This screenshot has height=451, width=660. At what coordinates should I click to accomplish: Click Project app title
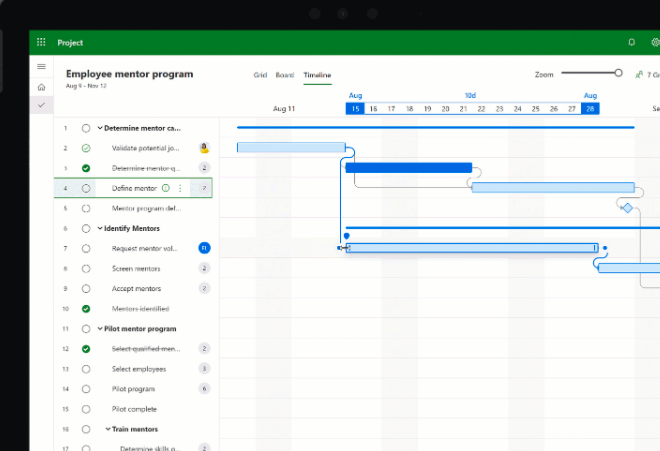click(70, 43)
